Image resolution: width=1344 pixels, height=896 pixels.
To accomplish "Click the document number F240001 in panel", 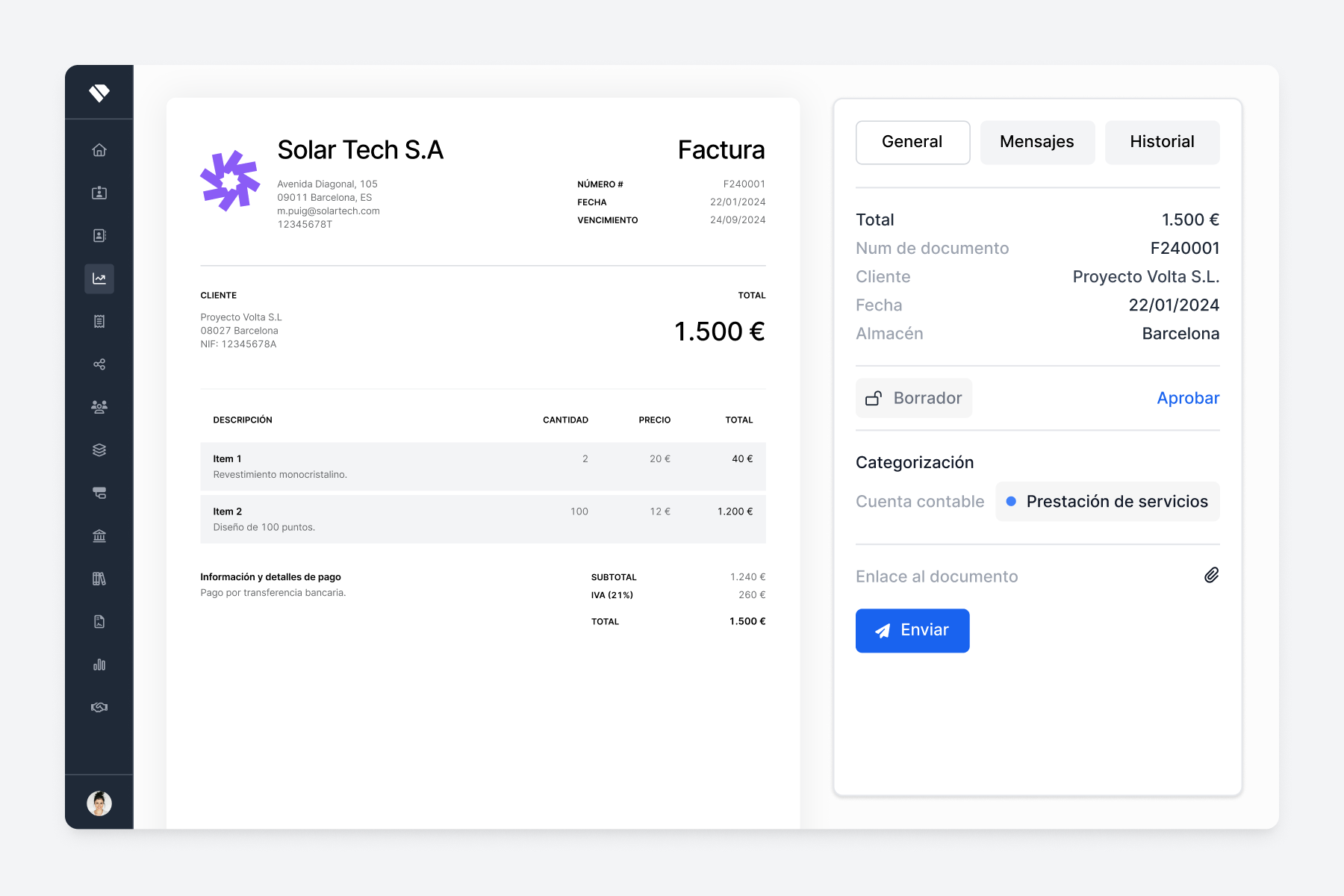I will (1185, 249).
